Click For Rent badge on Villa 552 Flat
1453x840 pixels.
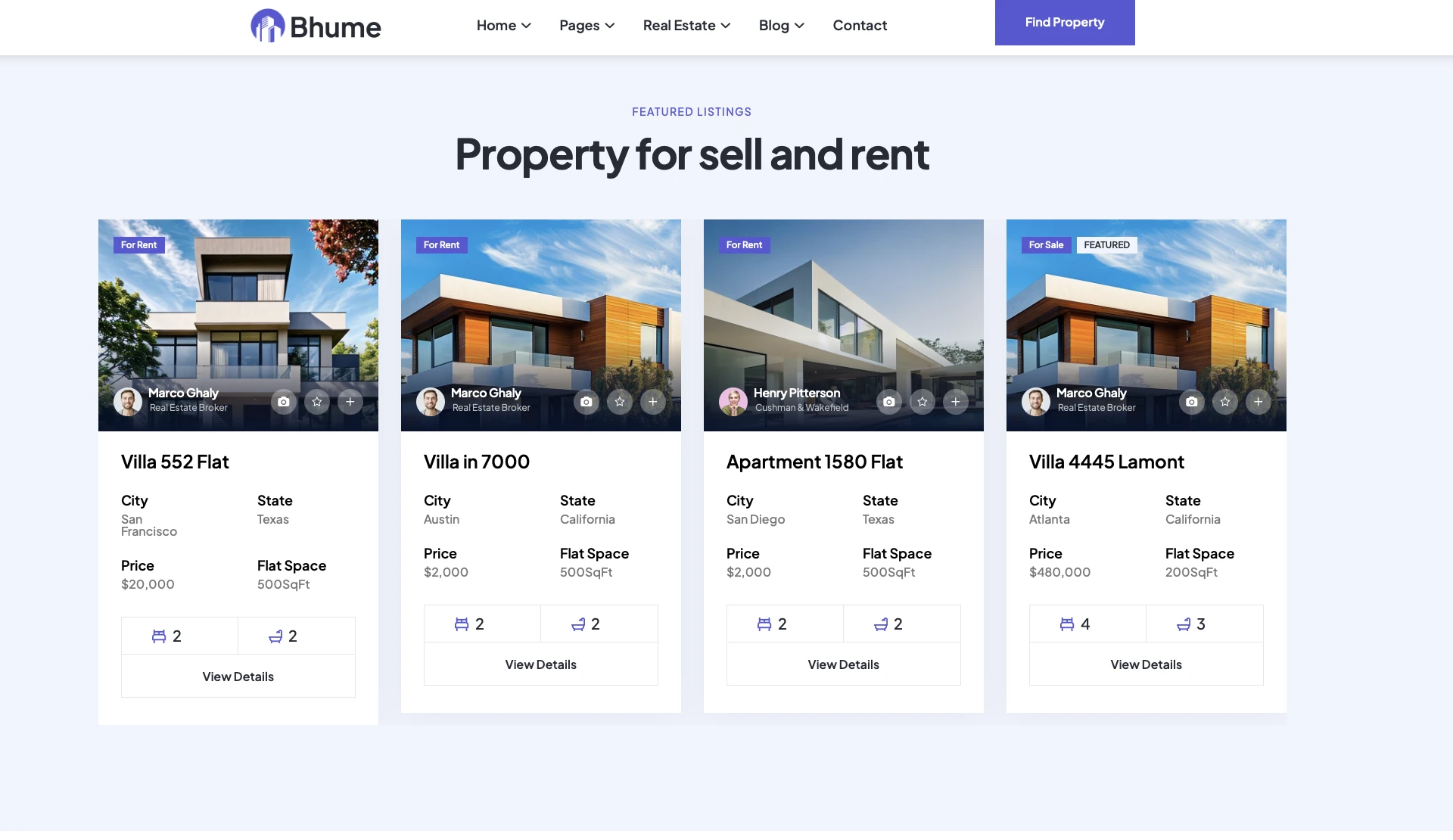(x=139, y=245)
